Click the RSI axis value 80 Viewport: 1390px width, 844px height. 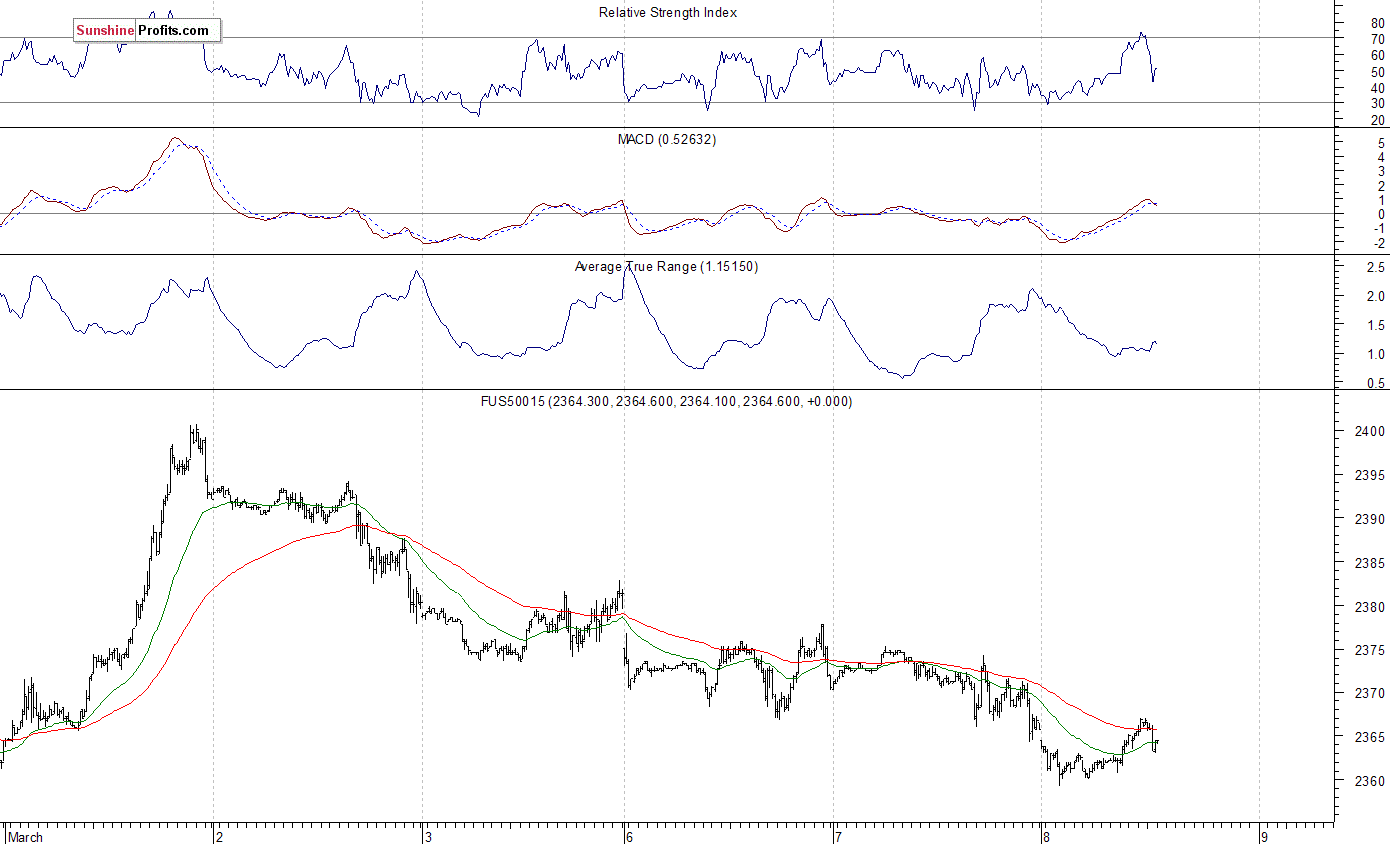(x=1378, y=22)
